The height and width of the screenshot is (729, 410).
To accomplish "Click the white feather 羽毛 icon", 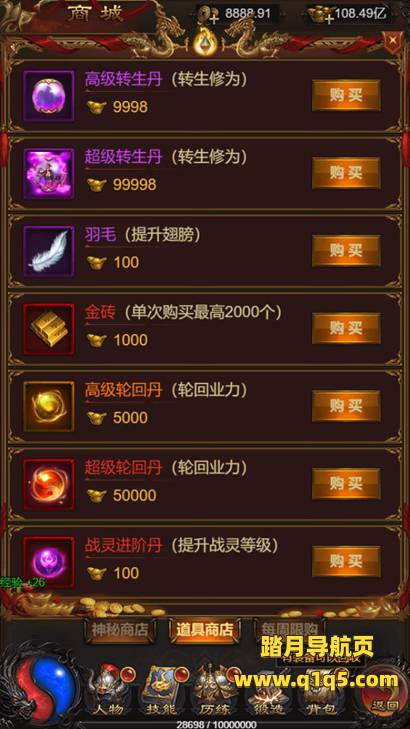I will tap(49, 252).
